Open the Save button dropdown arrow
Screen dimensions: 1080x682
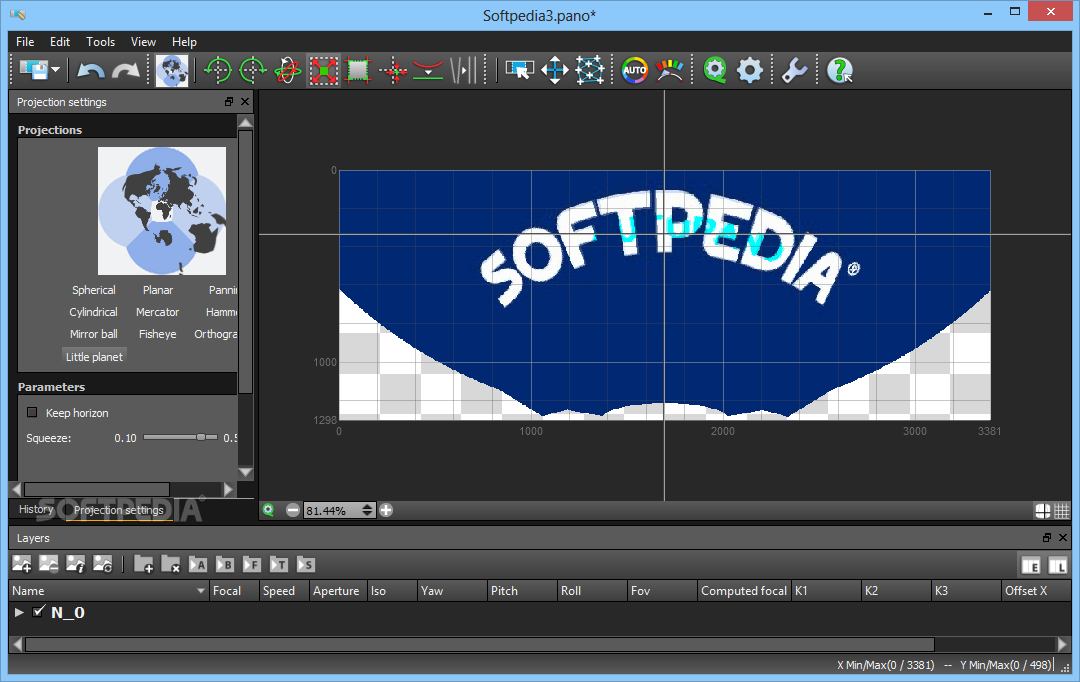(56, 70)
